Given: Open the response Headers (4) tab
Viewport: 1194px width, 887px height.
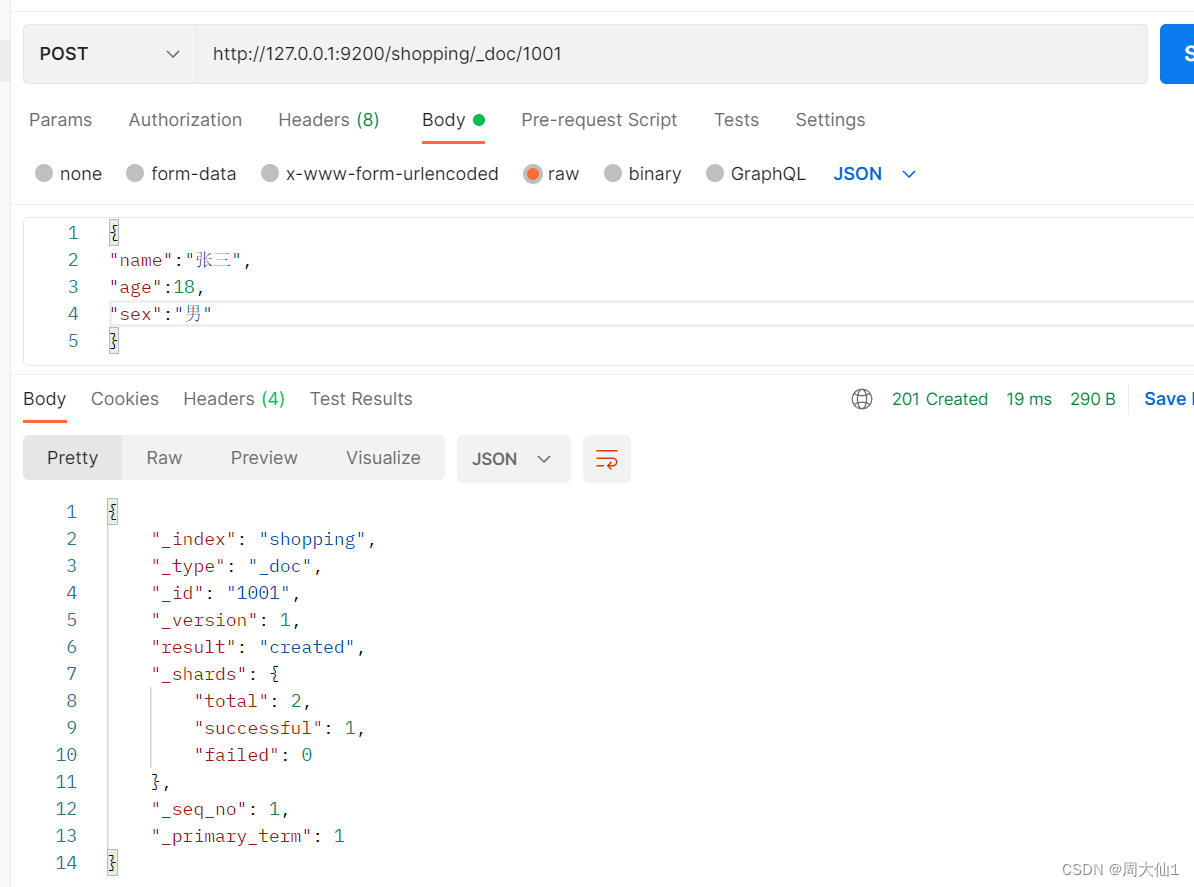Looking at the screenshot, I should [x=234, y=399].
